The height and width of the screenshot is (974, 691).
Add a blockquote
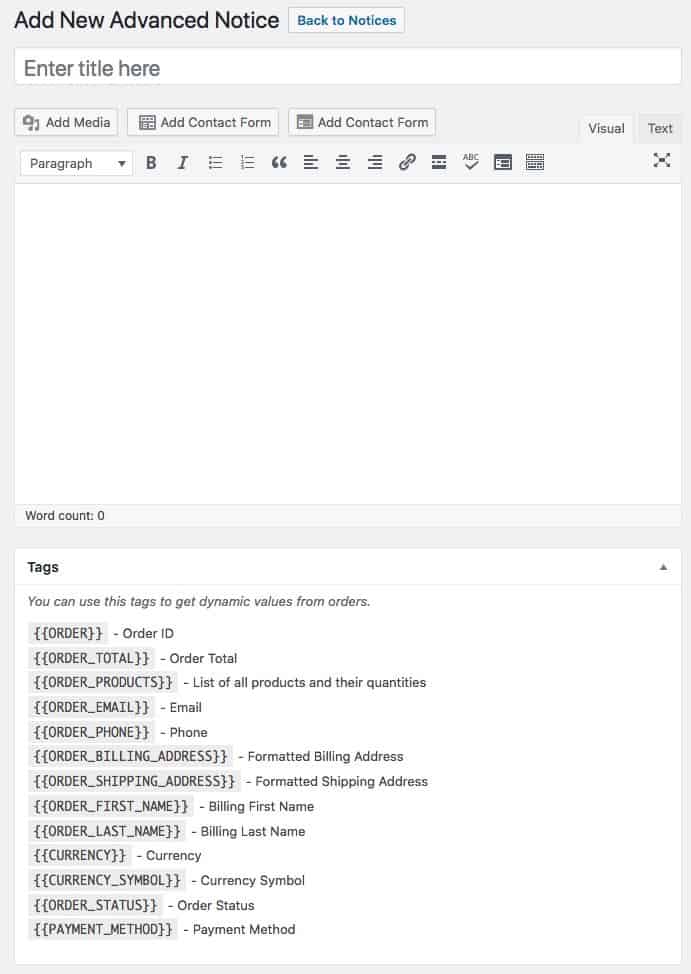[x=279, y=163]
